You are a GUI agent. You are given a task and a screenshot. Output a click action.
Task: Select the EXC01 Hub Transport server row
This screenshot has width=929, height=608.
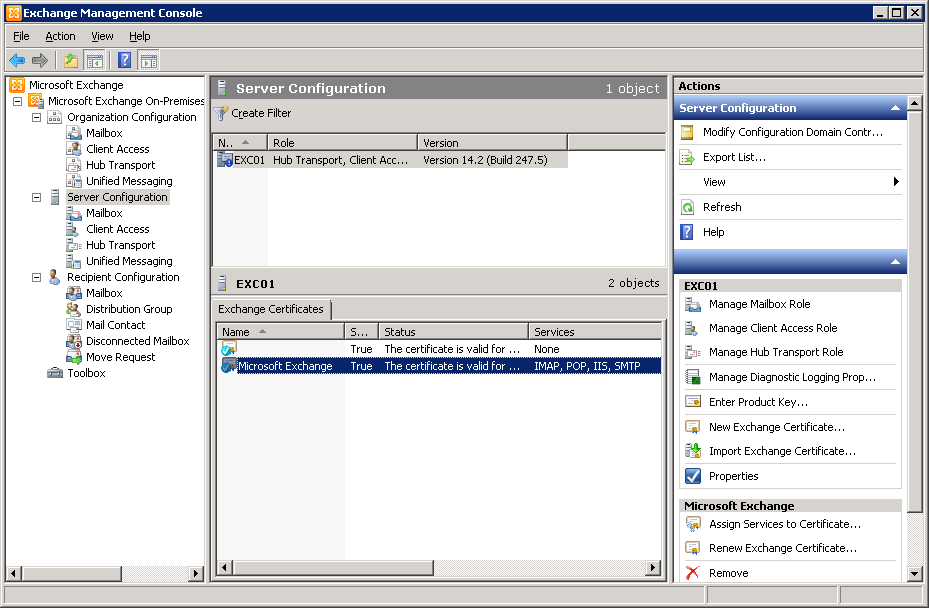click(x=391, y=160)
